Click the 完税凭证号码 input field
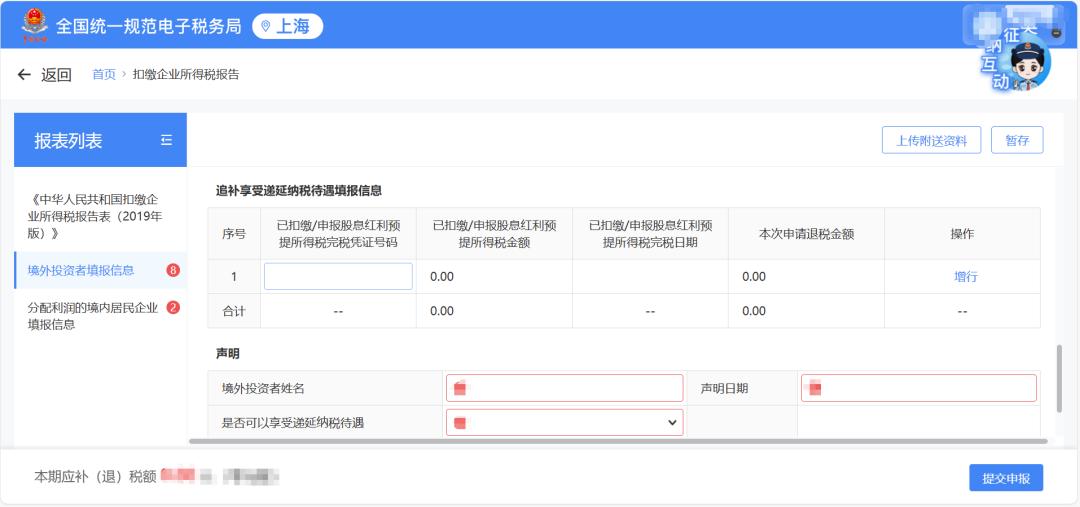 (x=338, y=277)
